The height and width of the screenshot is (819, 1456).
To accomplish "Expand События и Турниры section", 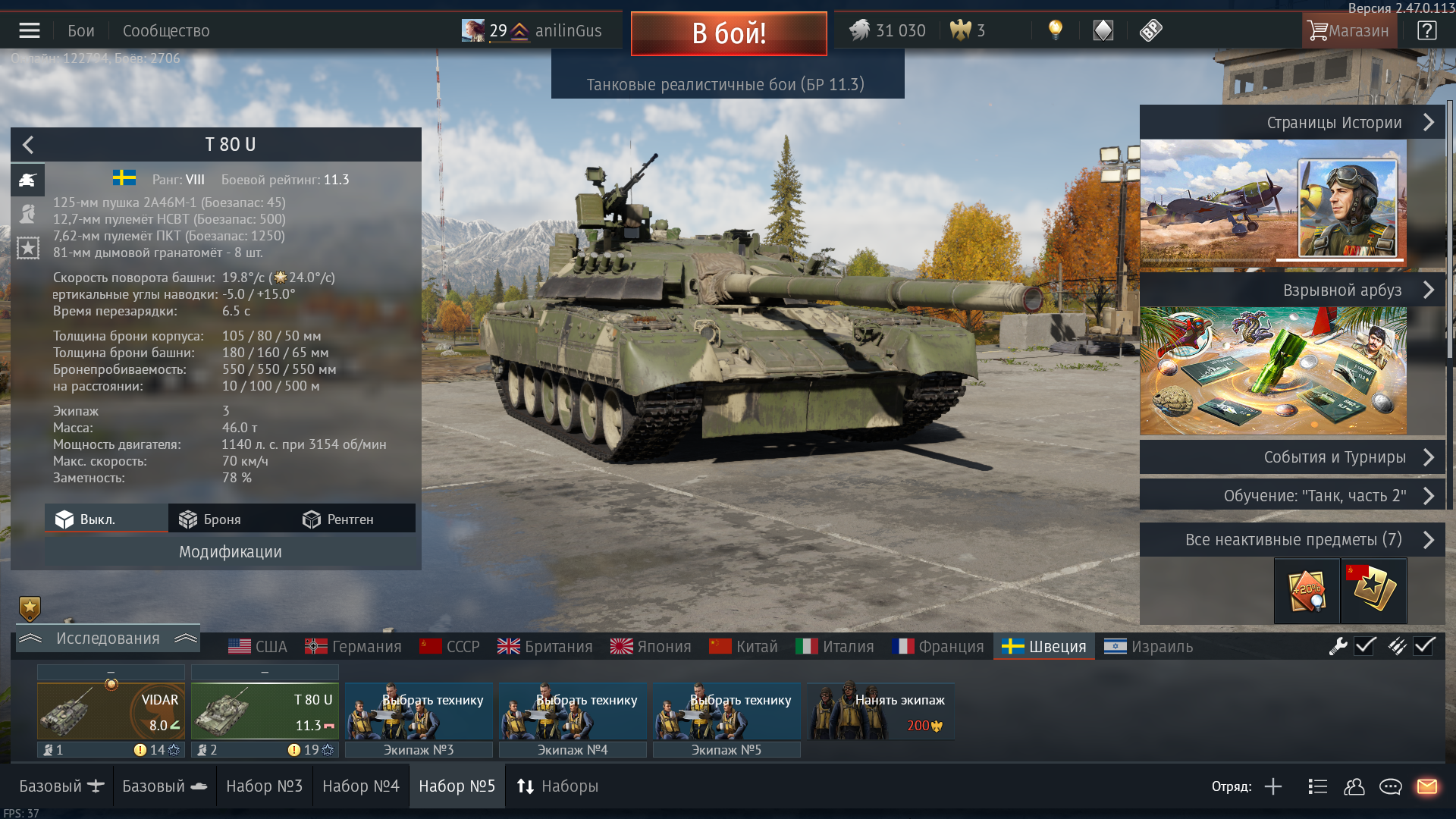I will 1292,457.
